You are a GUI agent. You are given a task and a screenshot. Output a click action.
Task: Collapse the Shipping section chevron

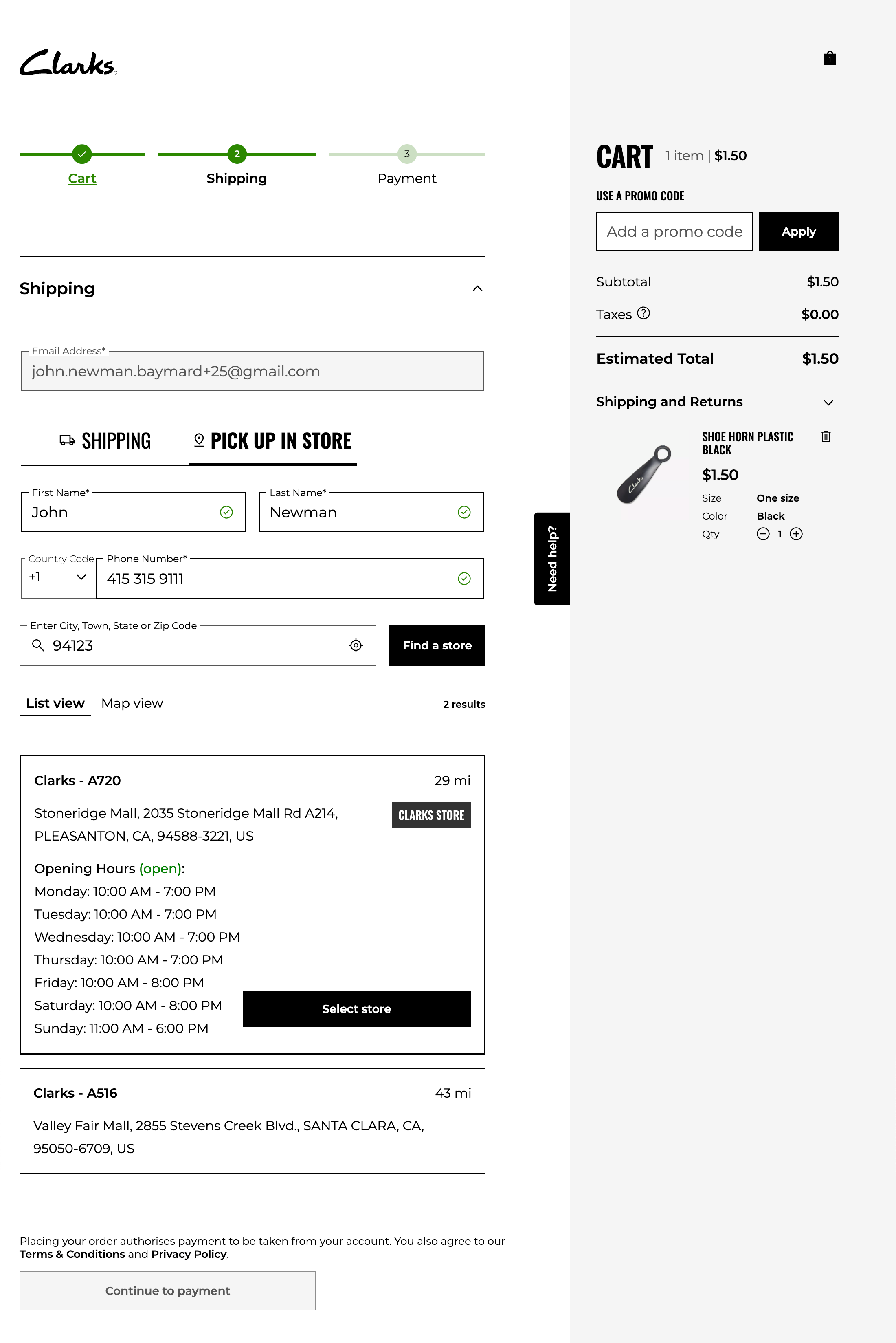[x=478, y=289]
